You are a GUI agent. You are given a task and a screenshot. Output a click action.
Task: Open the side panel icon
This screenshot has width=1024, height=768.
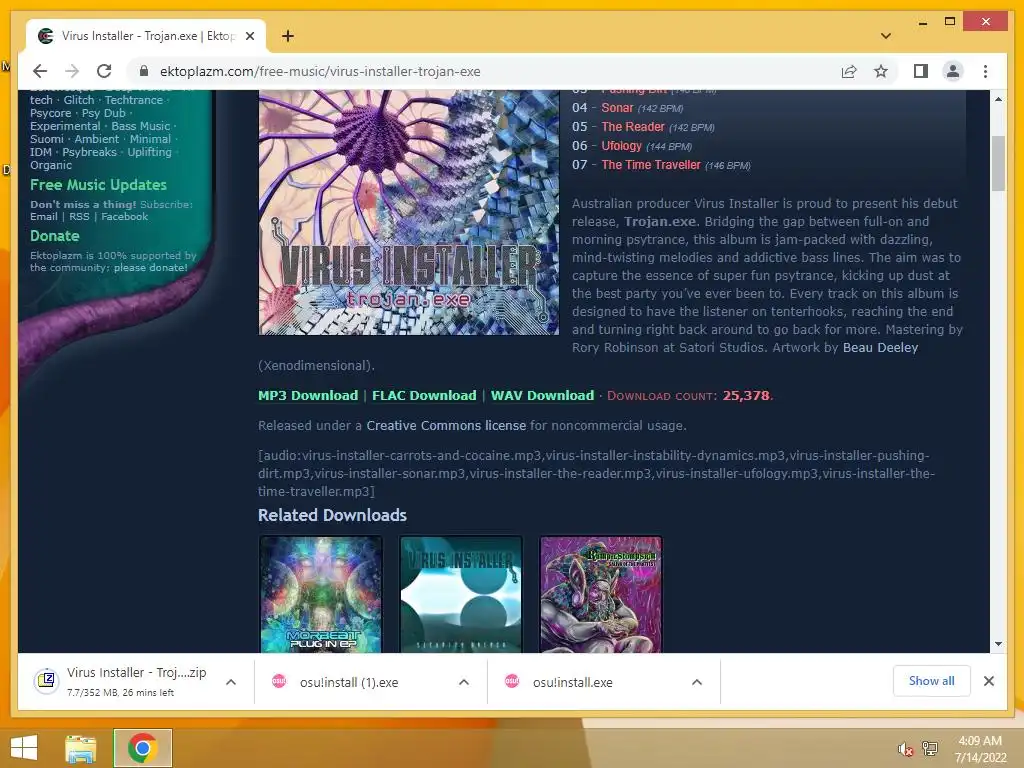(x=921, y=71)
